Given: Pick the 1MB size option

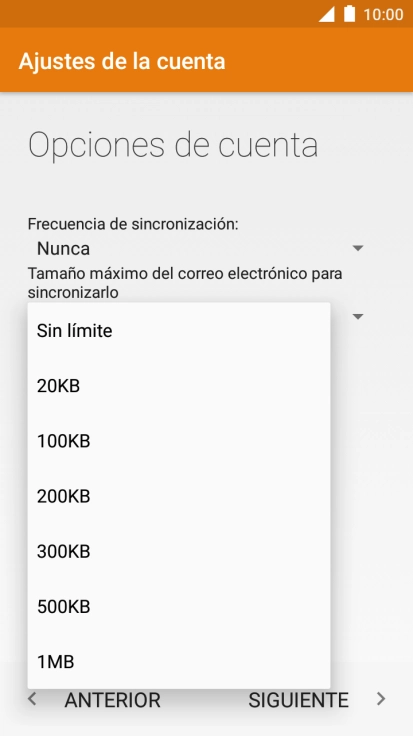Looking at the screenshot, I should tap(179, 662).
